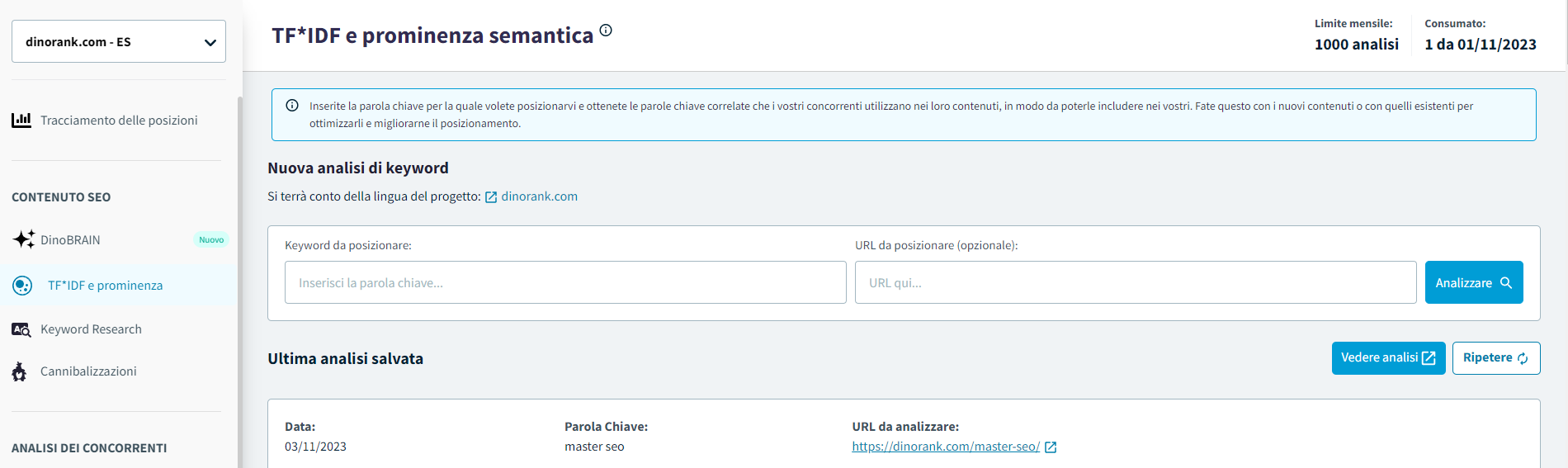1568x468 pixels.
Task: Focus the keyword input field
Action: (565, 282)
